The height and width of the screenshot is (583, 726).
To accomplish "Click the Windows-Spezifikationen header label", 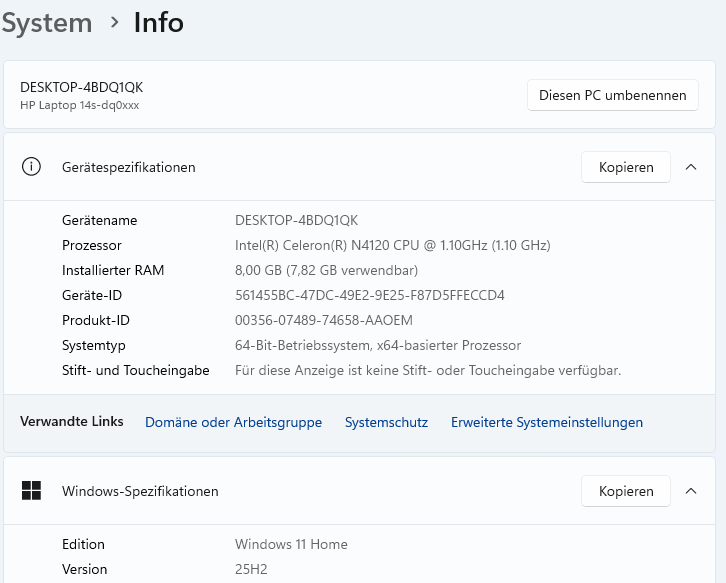I will 140,491.
